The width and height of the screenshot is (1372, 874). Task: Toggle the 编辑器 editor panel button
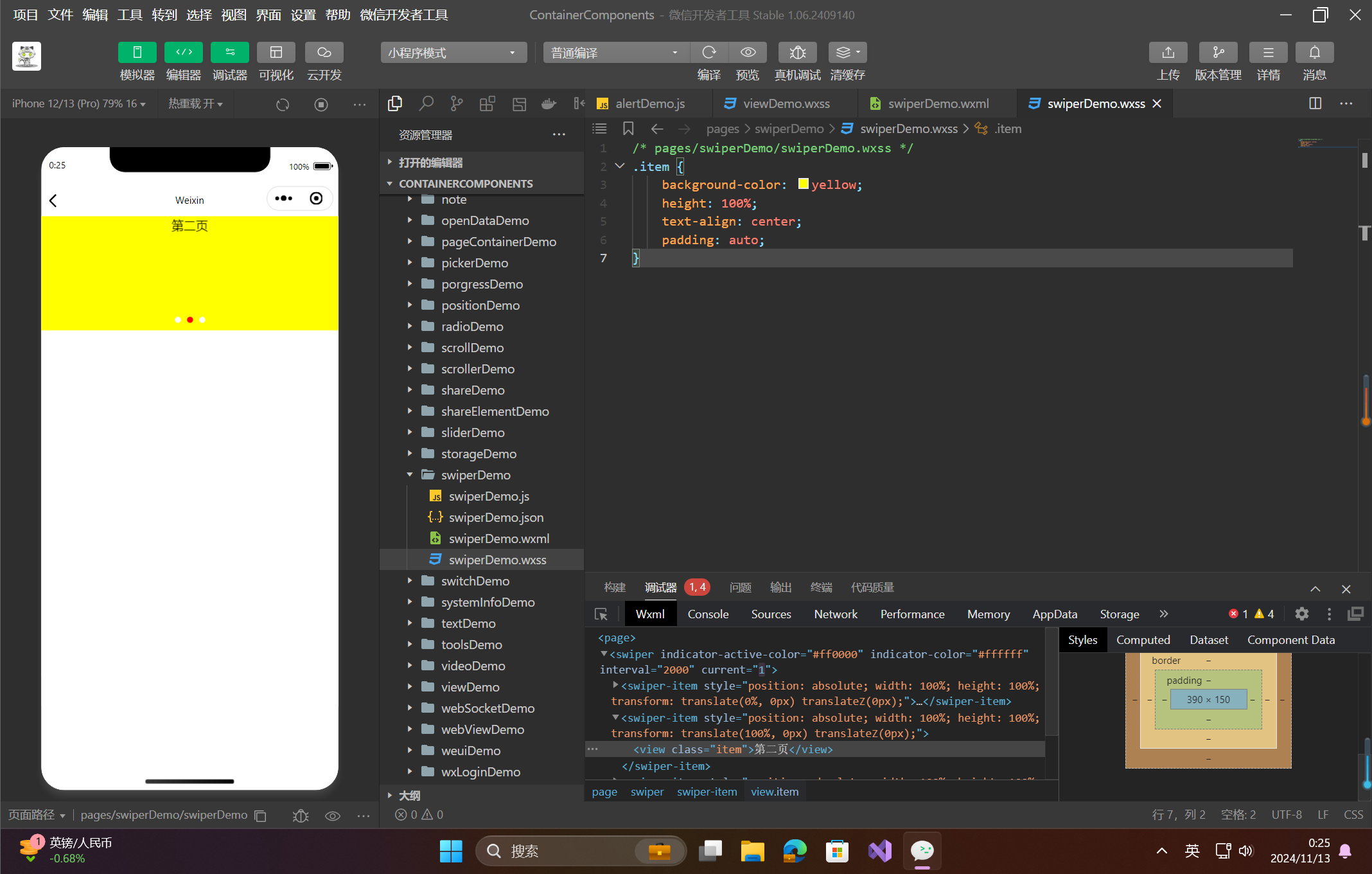click(184, 52)
